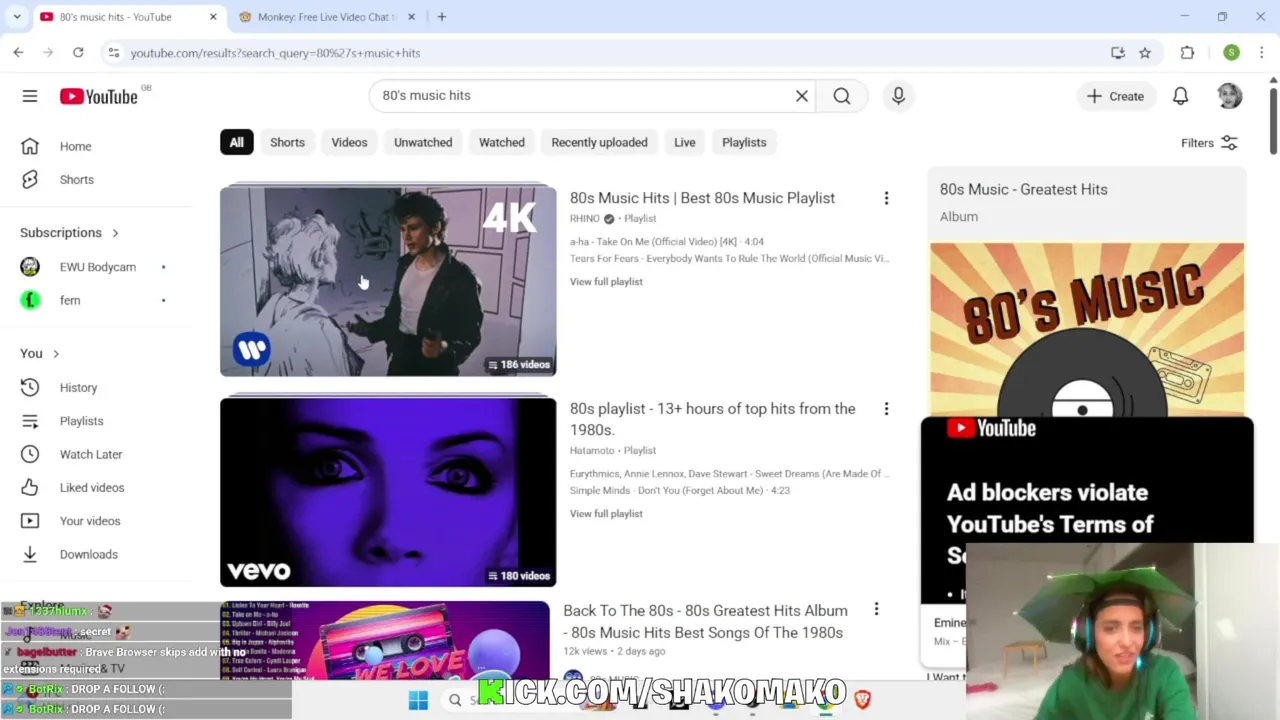The width and height of the screenshot is (1280, 720).
Task: Switch to the Monkey Free Live Video Chat tab
Action: point(325,17)
